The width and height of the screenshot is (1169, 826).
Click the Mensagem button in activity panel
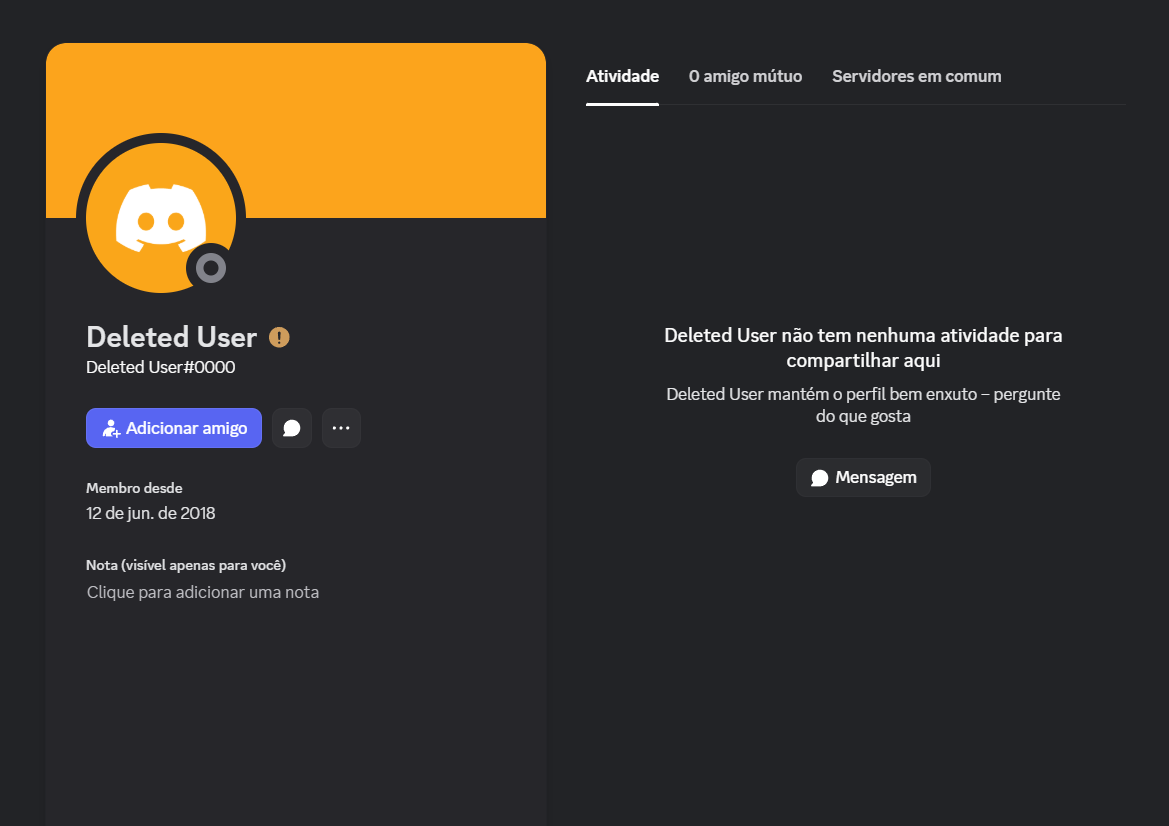[863, 477]
